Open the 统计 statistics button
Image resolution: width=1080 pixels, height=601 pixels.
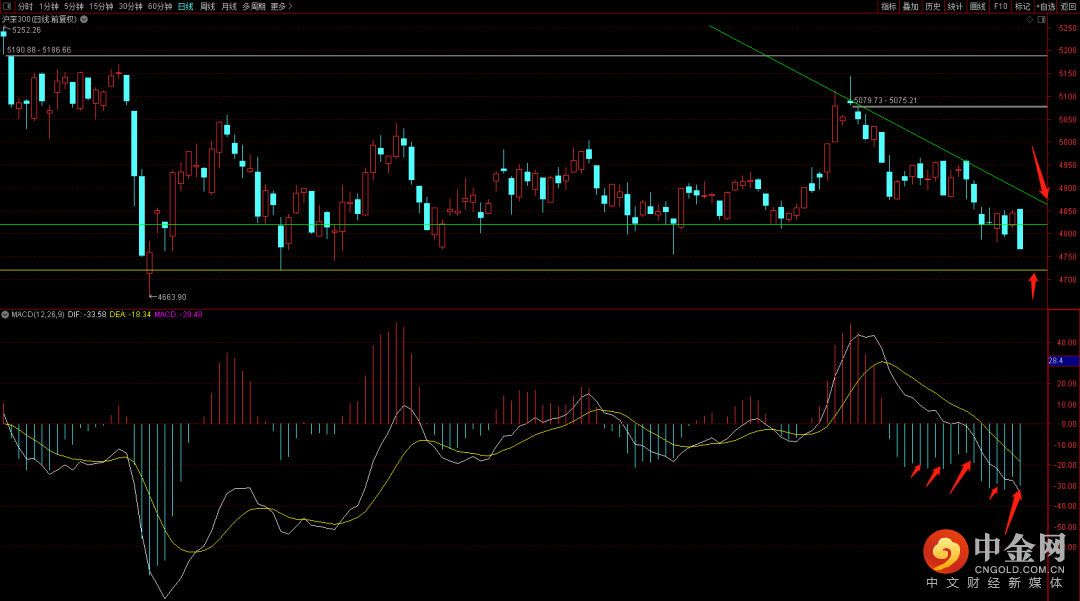pyautogui.click(x=955, y=6)
